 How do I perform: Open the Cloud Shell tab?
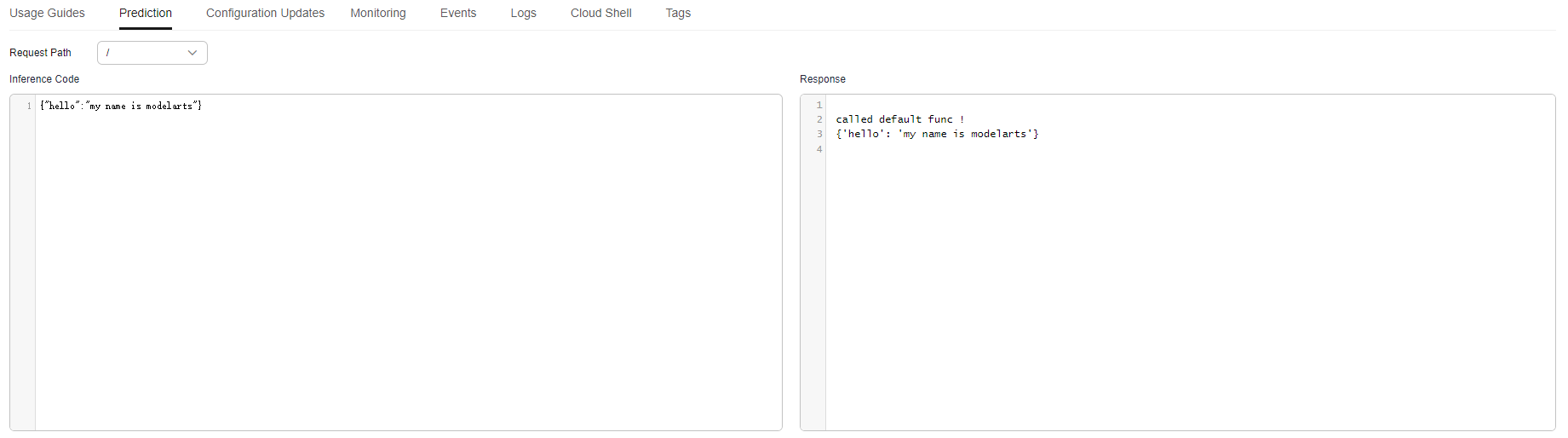(x=601, y=13)
